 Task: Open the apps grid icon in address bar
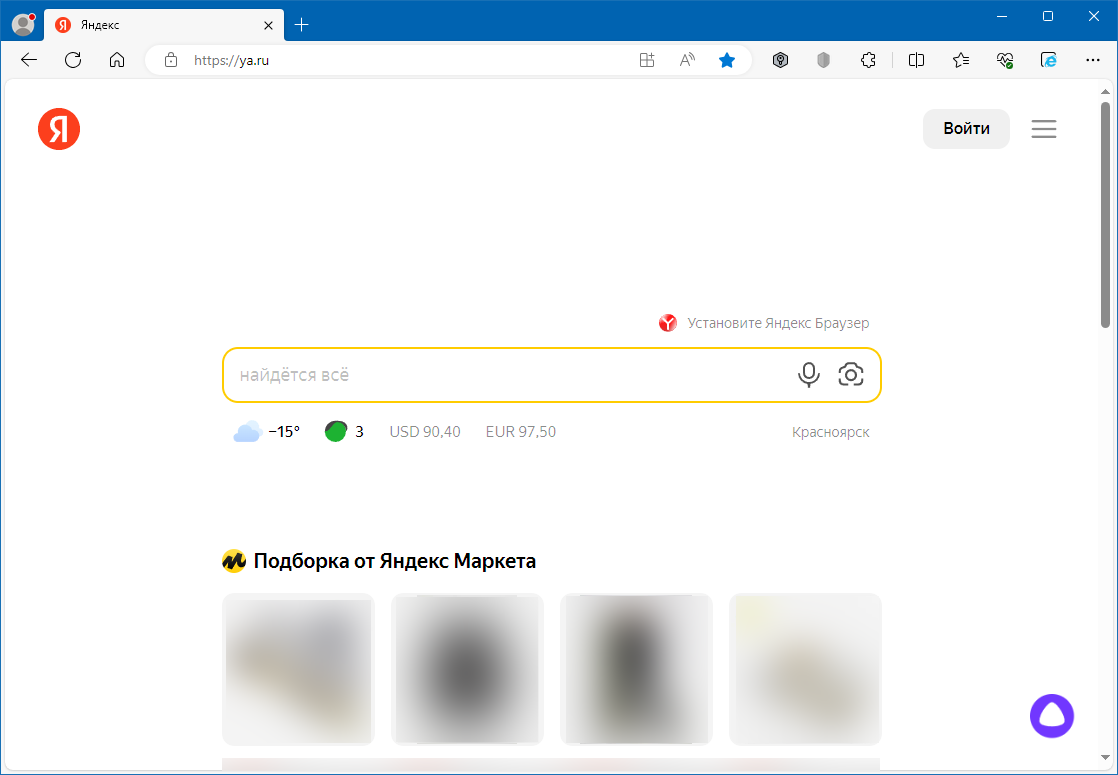click(x=647, y=61)
